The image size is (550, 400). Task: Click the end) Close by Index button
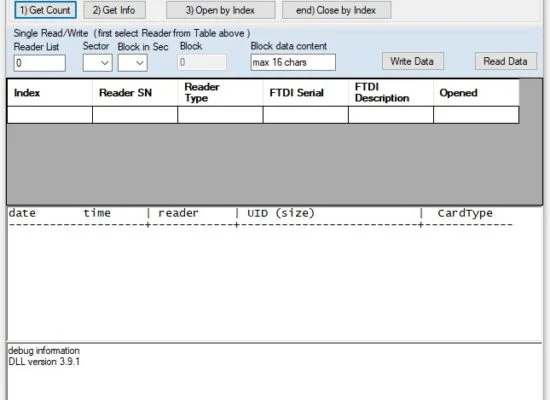pos(336,10)
